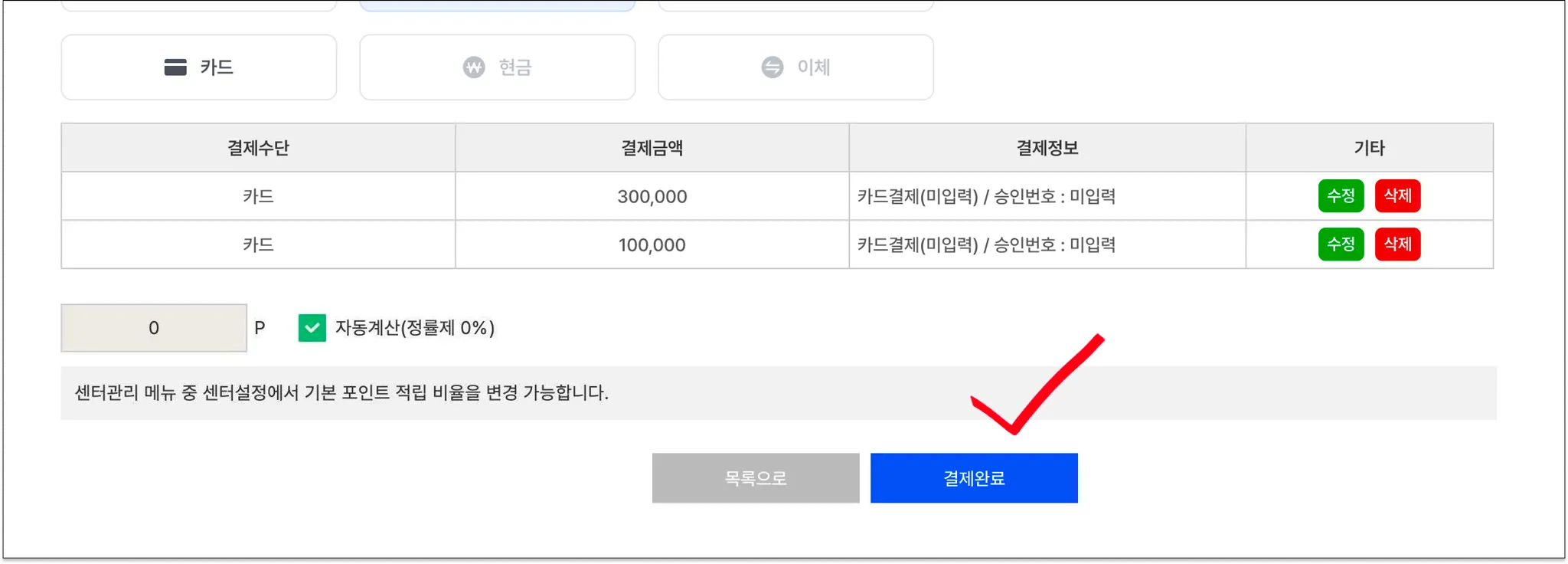Click the points input field showing 0
This screenshot has height=564, width=1568.
click(154, 328)
